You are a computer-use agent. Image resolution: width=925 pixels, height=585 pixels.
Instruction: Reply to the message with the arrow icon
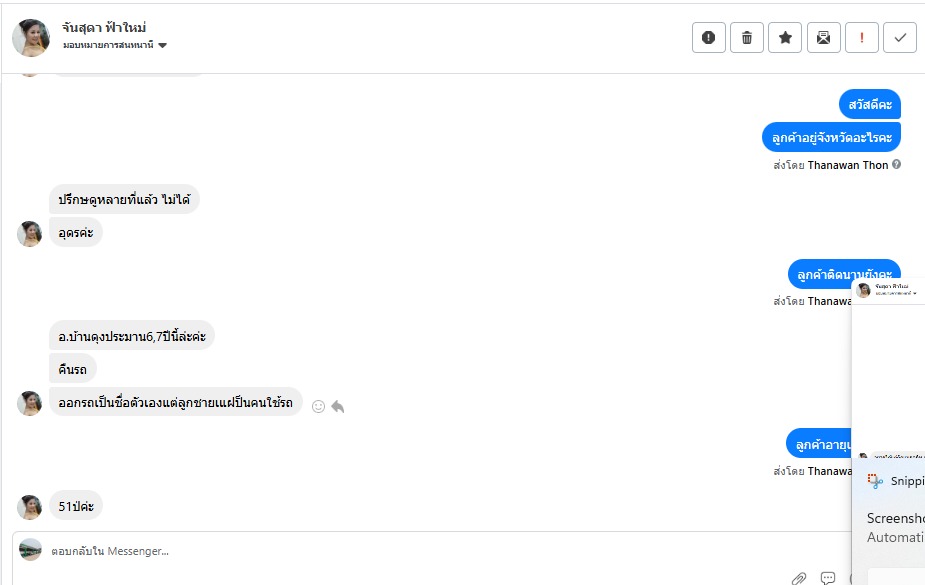pyautogui.click(x=338, y=406)
